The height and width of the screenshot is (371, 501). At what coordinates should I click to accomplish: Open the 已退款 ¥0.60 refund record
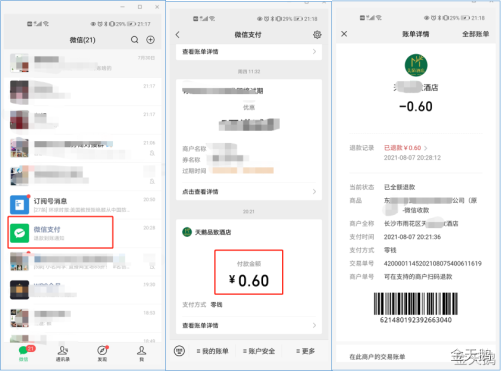coord(405,148)
